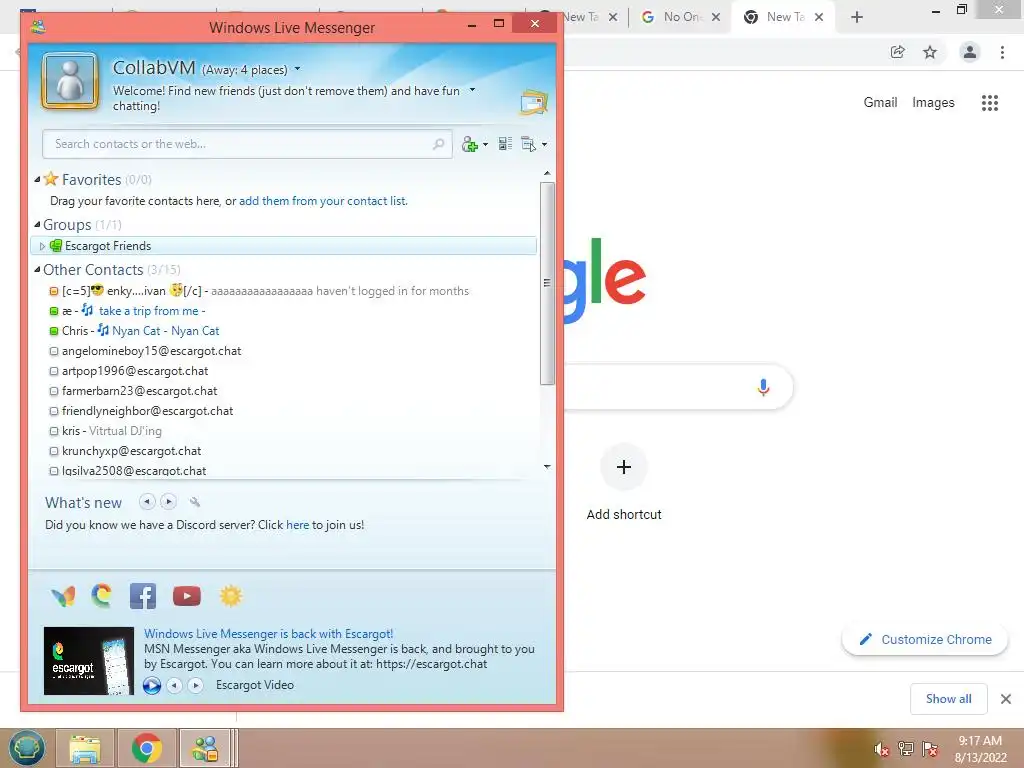Click the contact list scroll down arrow
This screenshot has width=1024, height=768.
(x=547, y=466)
